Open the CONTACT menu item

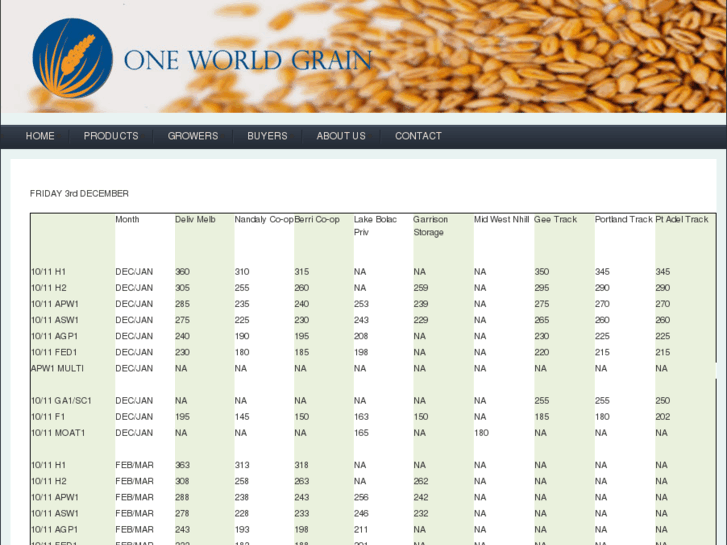[418, 136]
